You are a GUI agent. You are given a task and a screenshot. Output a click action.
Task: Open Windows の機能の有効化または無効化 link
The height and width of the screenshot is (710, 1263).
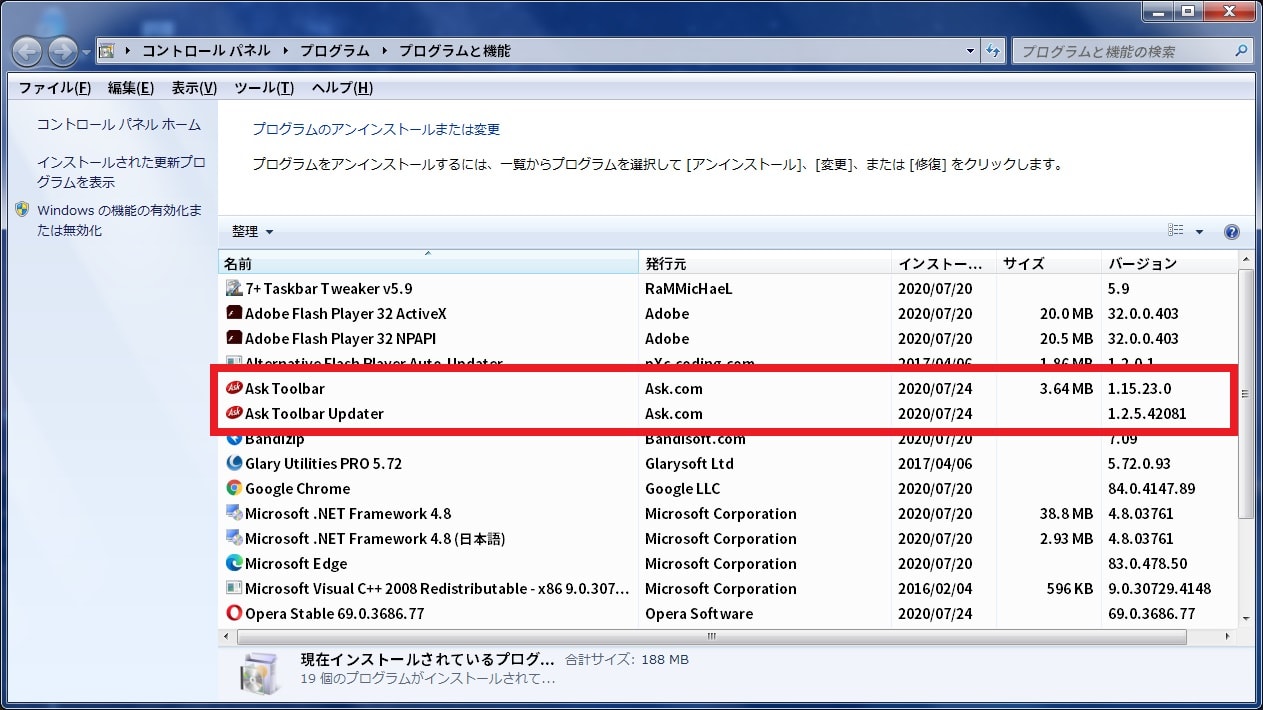tap(120, 220)
